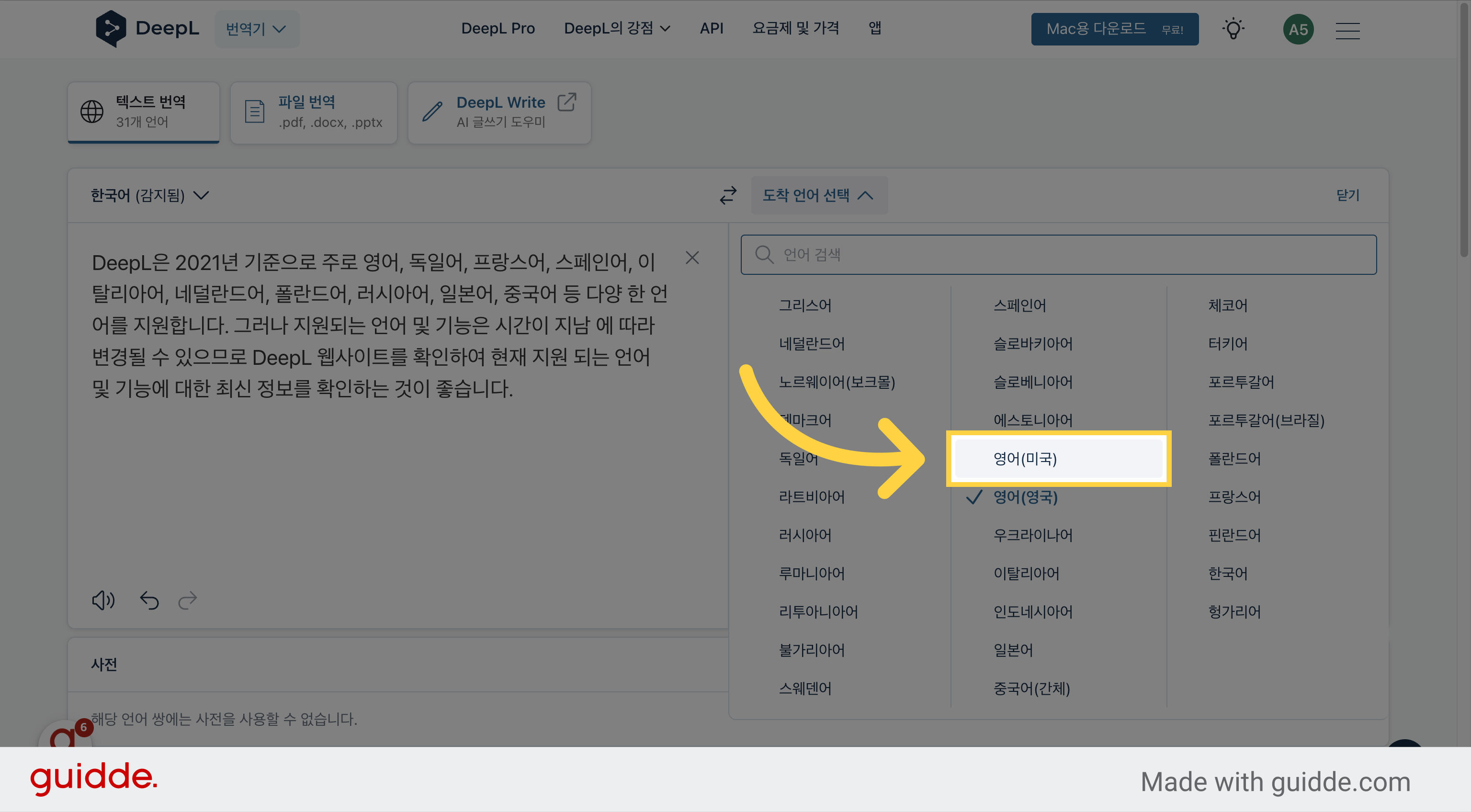Screen dimensions: 1471x812
Task: Open the A5 account avatar
Action: point(1298,29)
